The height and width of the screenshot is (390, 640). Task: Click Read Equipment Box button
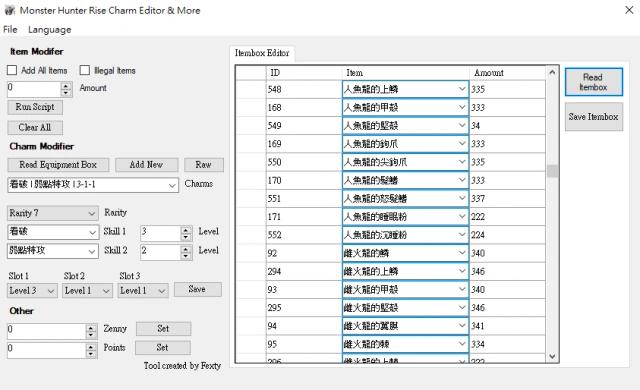coord(58,165)
